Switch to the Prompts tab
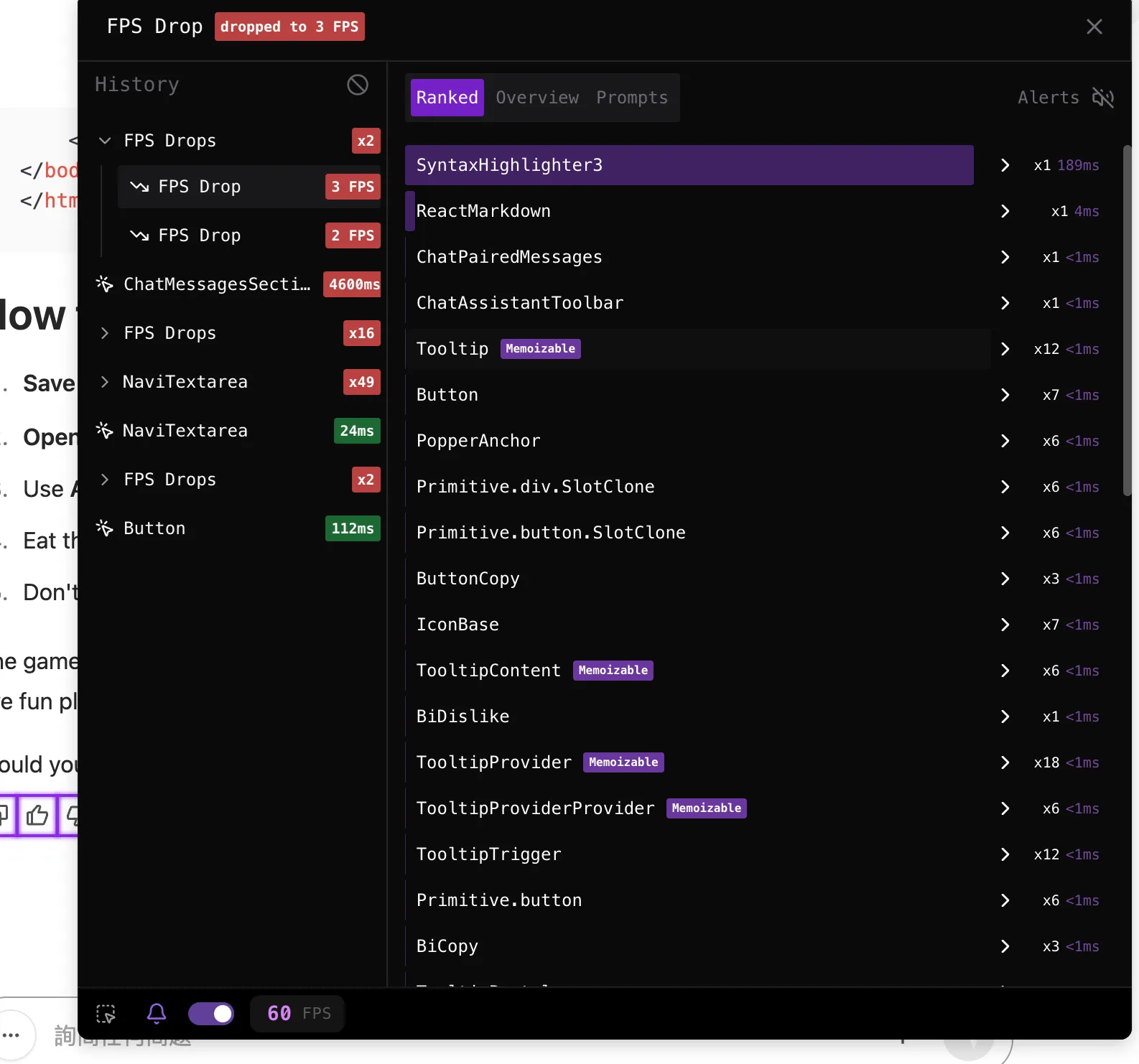 [x=632, y=98]
